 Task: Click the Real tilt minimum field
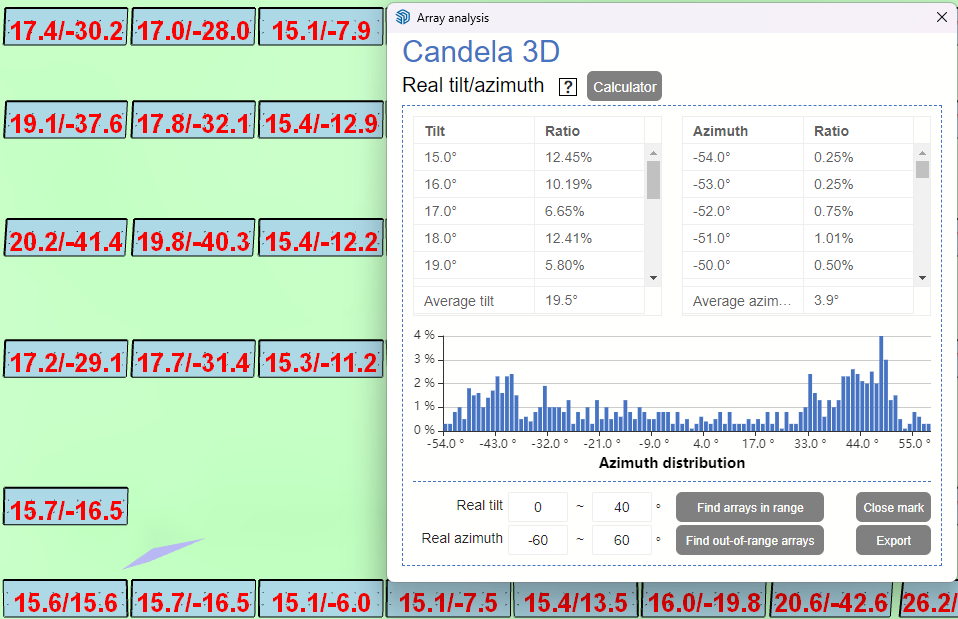tap(538, 507)
